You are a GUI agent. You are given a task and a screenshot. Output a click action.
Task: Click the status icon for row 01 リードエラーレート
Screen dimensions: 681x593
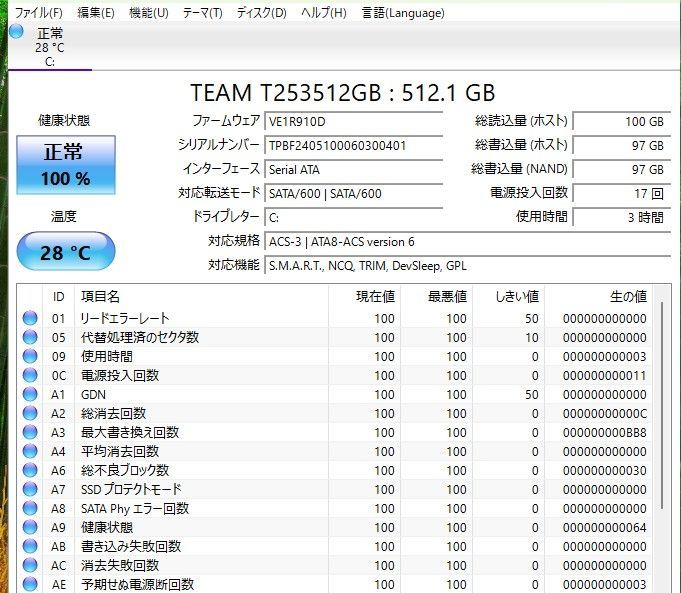[x=30, y=318]
